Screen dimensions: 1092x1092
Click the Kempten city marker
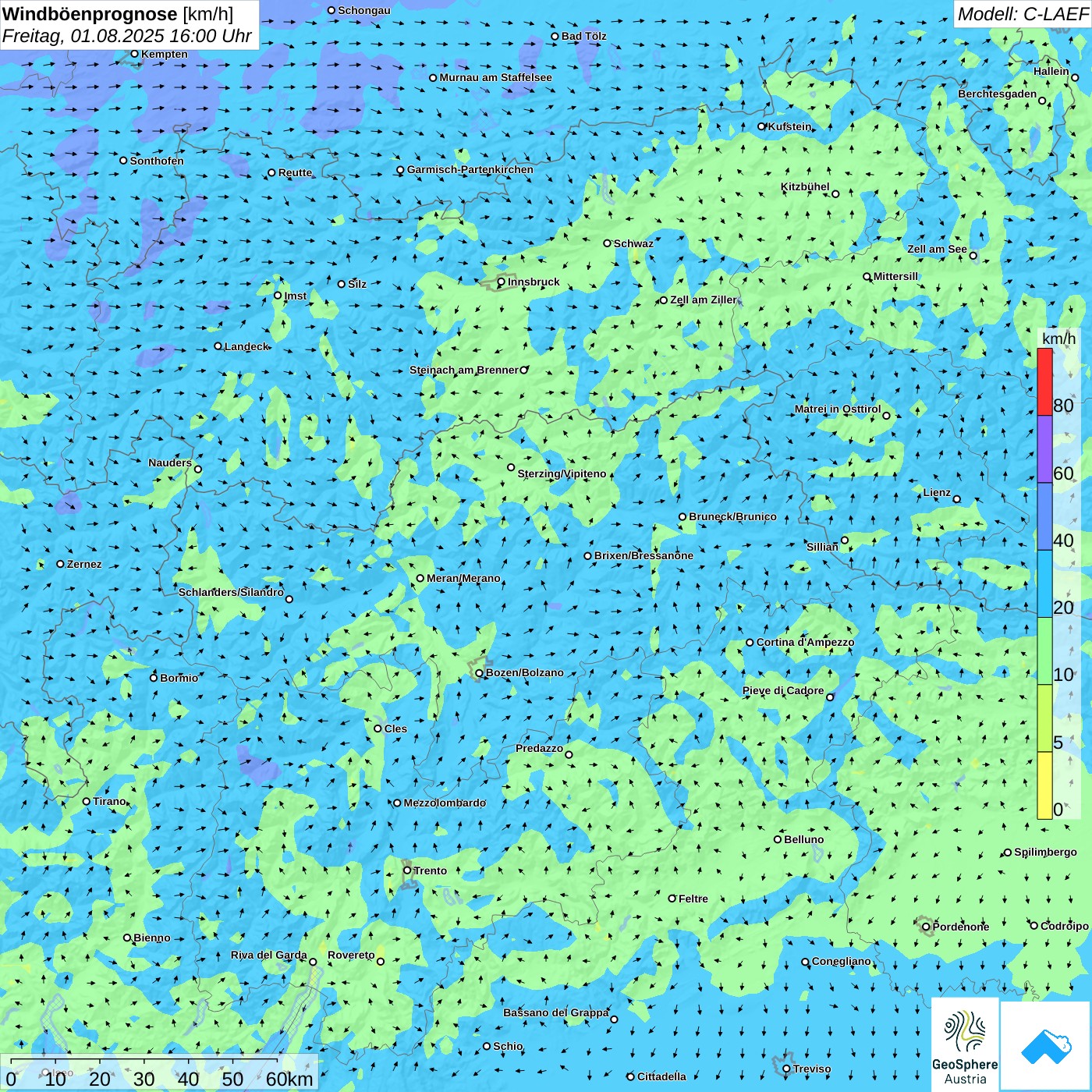135,54
